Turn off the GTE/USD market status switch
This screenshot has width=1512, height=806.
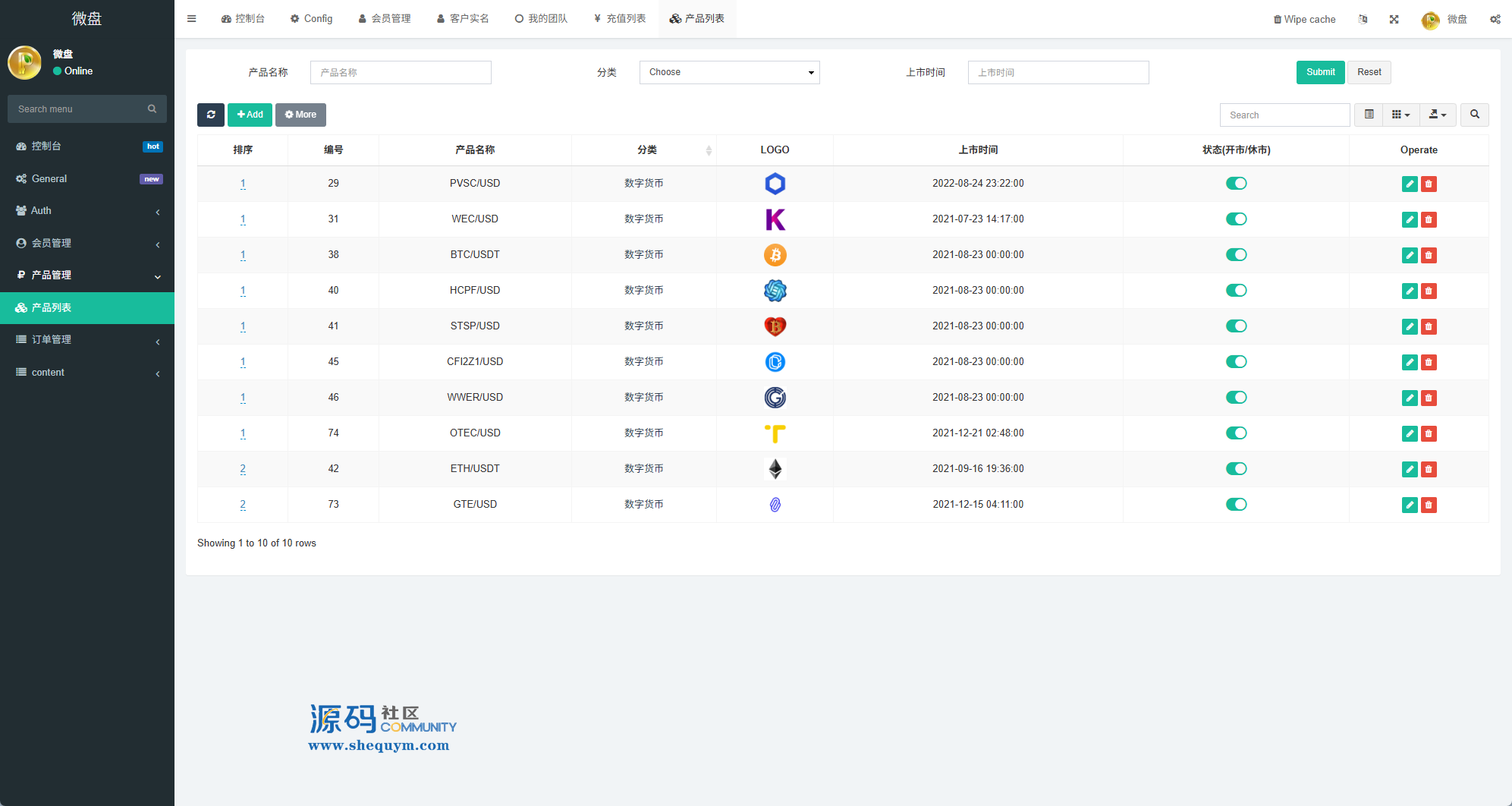(x=1236, y=505)
